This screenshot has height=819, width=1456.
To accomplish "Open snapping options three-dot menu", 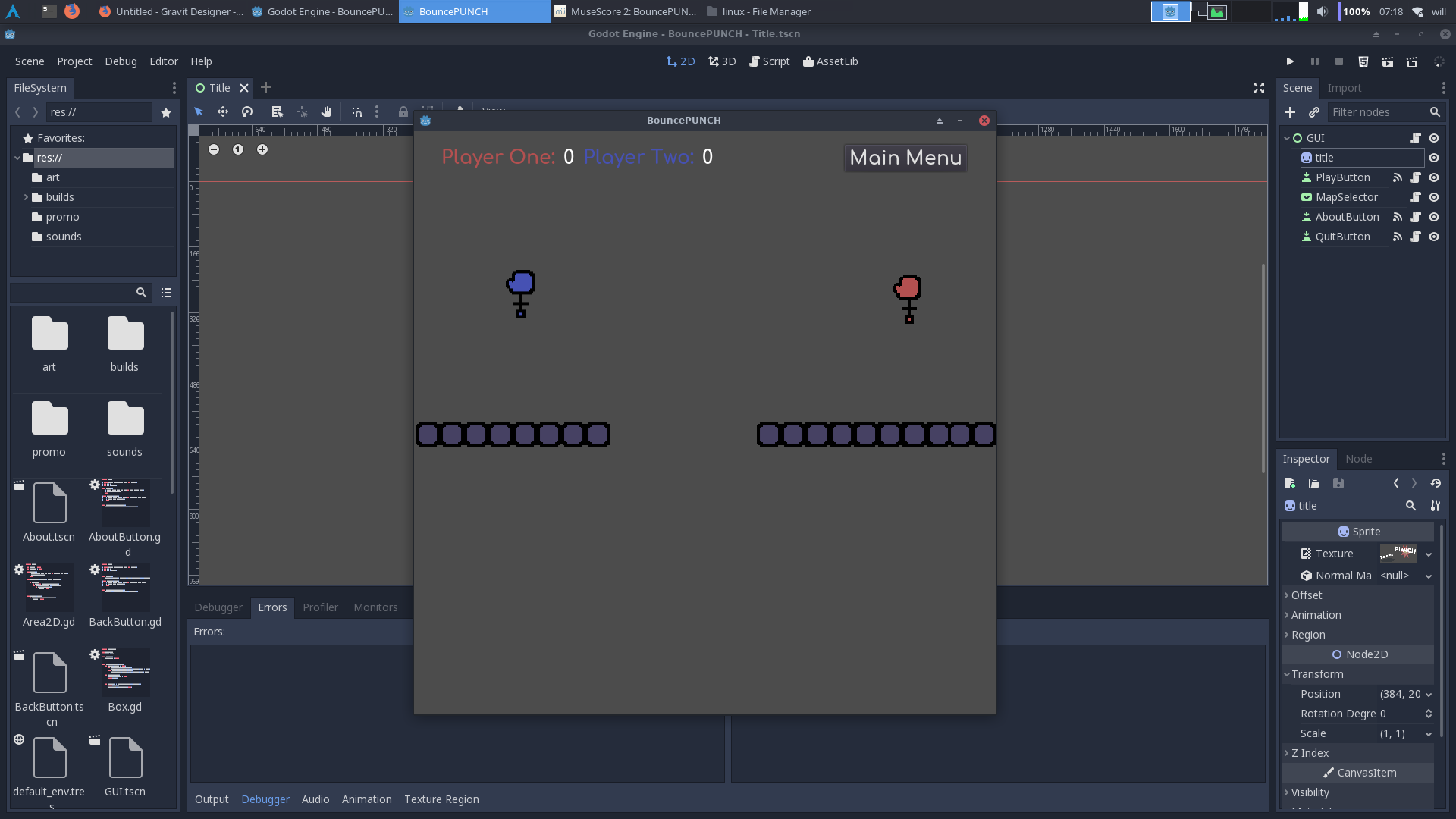I will point(377,111).
